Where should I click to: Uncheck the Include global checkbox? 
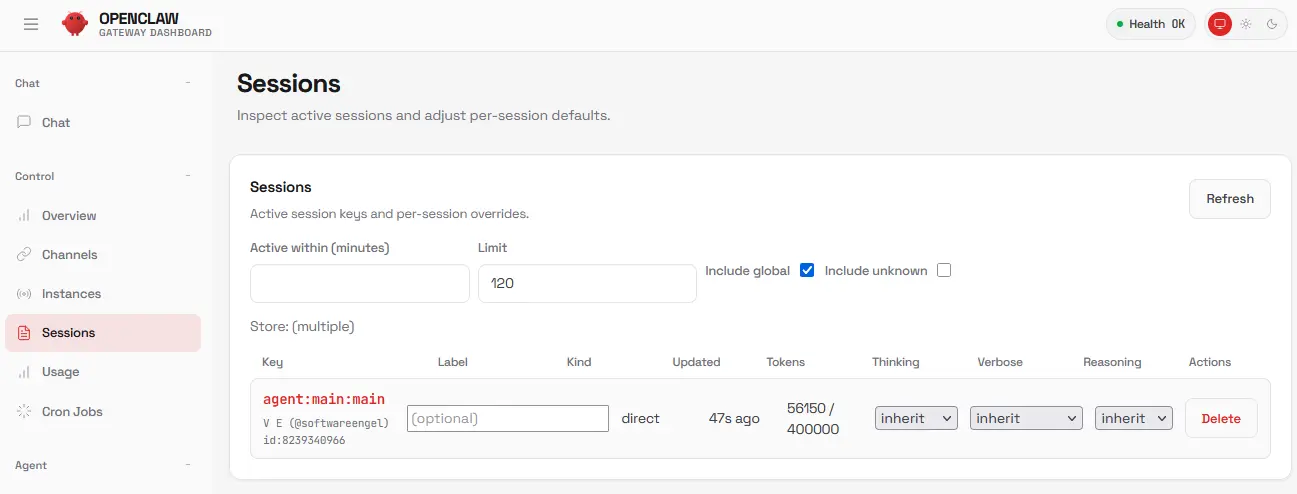click(807, 270)
